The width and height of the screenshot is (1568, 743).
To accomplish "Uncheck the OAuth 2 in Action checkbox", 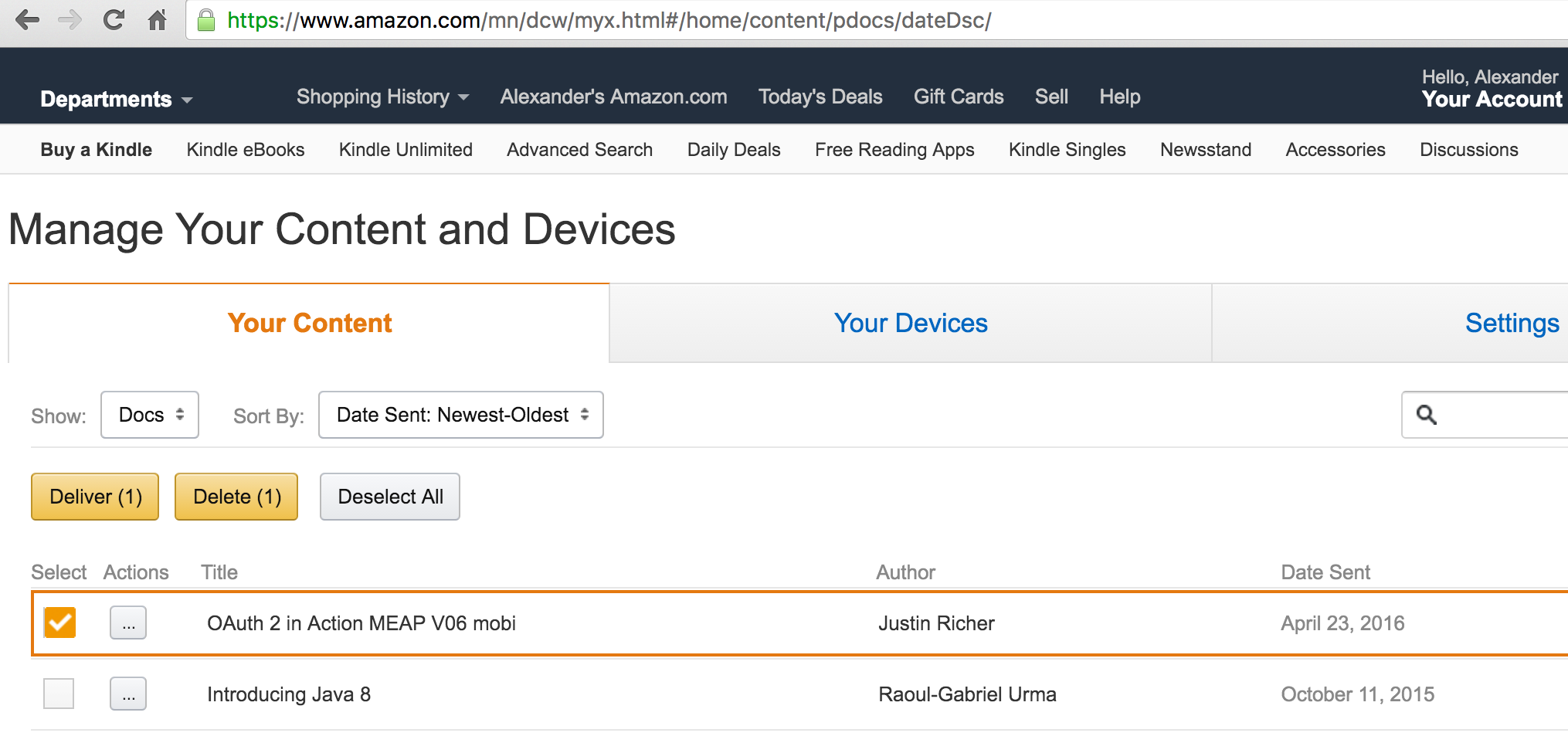I will click(59, 623).
